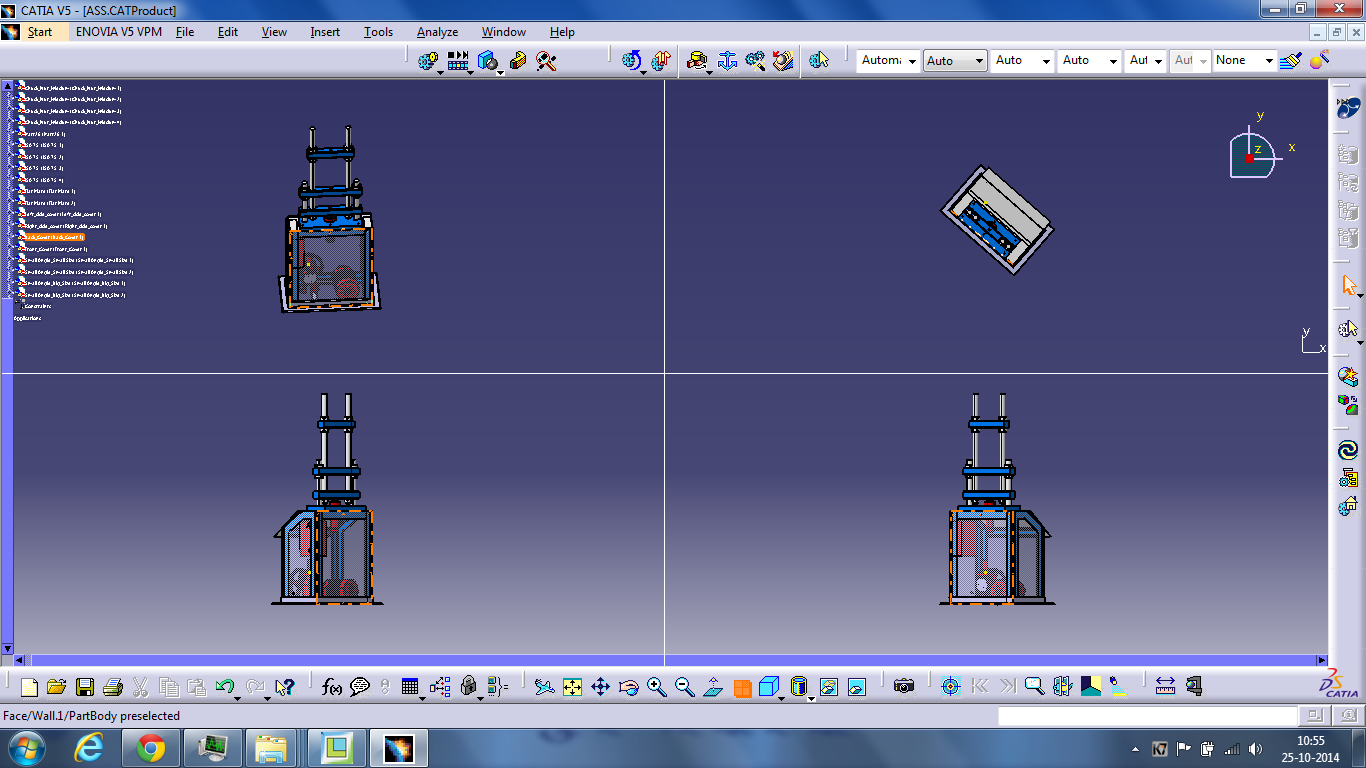Select the highlighted Back_Cover tree item

[x=55, y=237]
